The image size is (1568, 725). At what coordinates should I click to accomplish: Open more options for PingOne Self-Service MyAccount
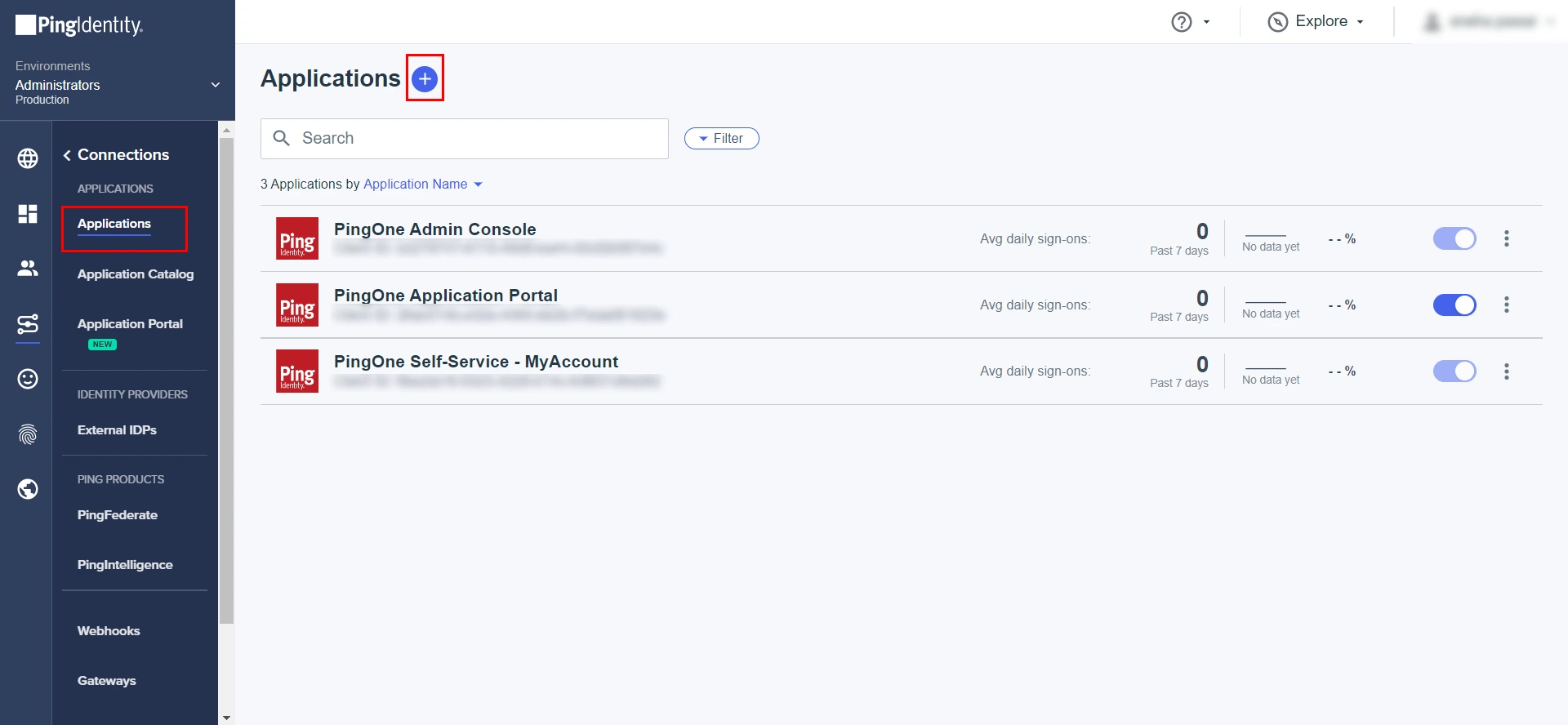coord(1507,371)
